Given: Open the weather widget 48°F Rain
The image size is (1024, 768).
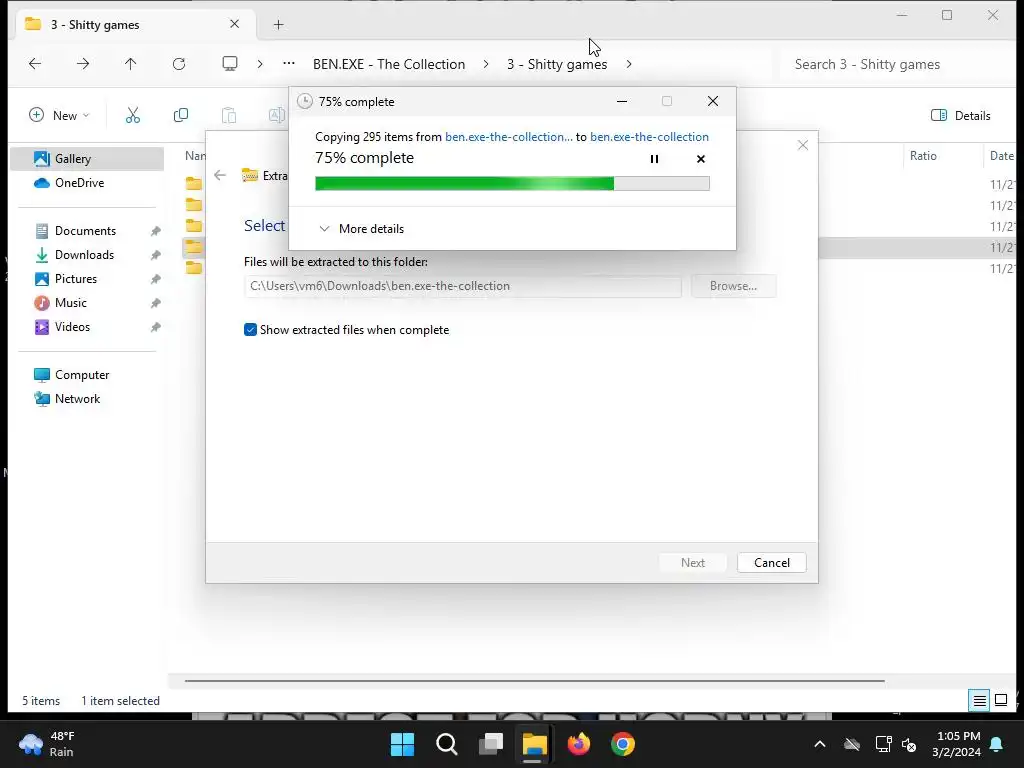Looking at the screenshot, I should click(47, 744).
